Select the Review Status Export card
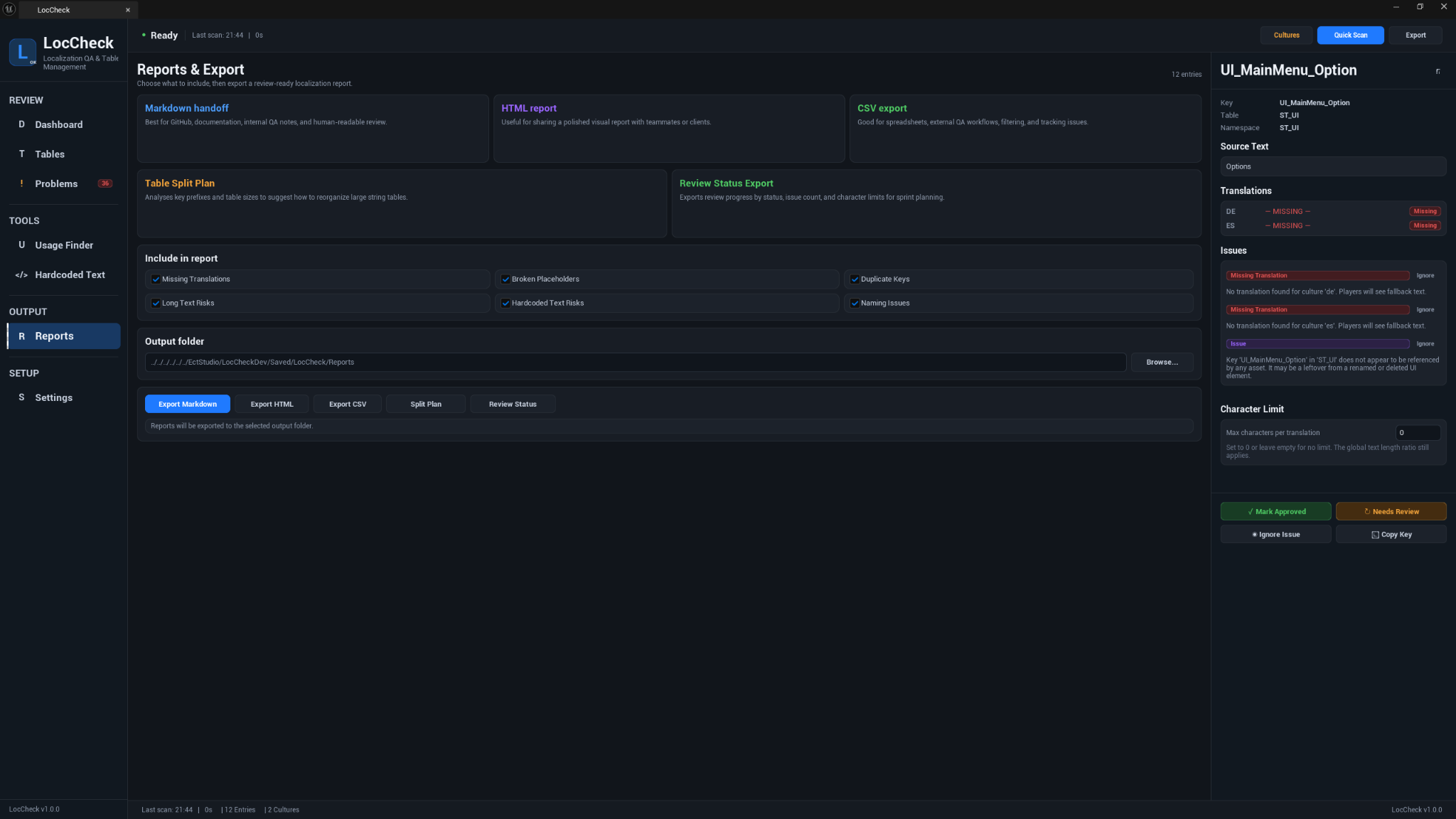 [x=936, y=203]
